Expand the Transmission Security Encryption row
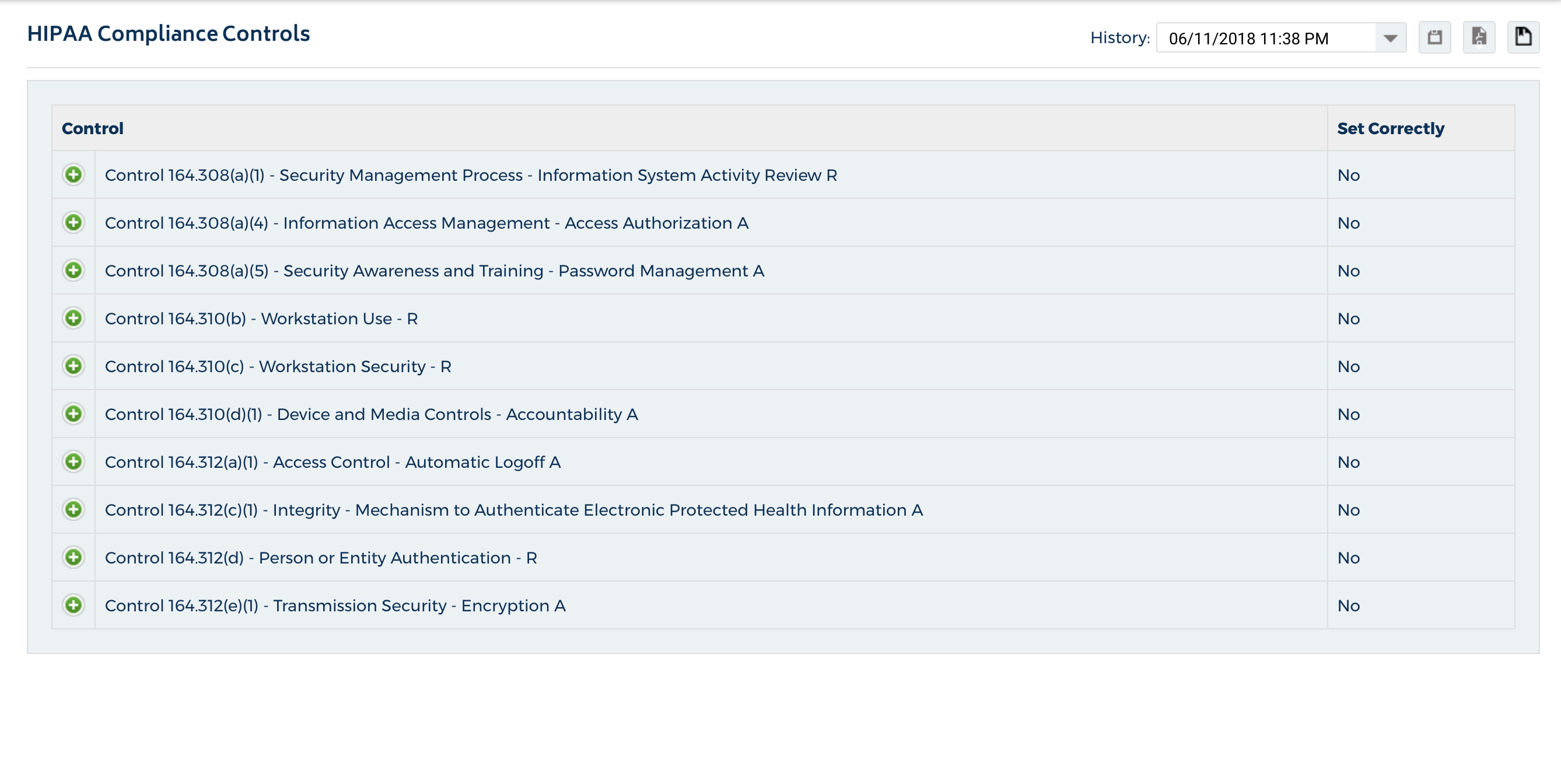This screenshot has height=784, width=1561. pos(73,606)
